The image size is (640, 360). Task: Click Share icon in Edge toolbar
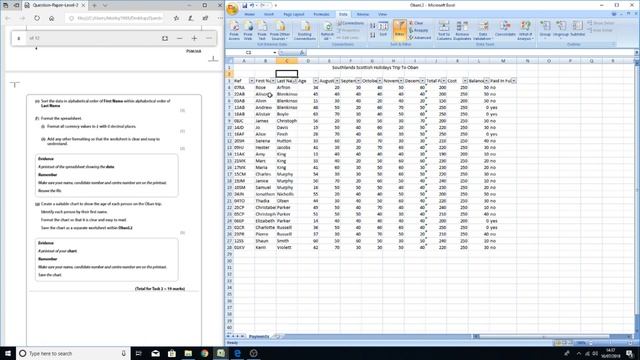pos(205,18)
